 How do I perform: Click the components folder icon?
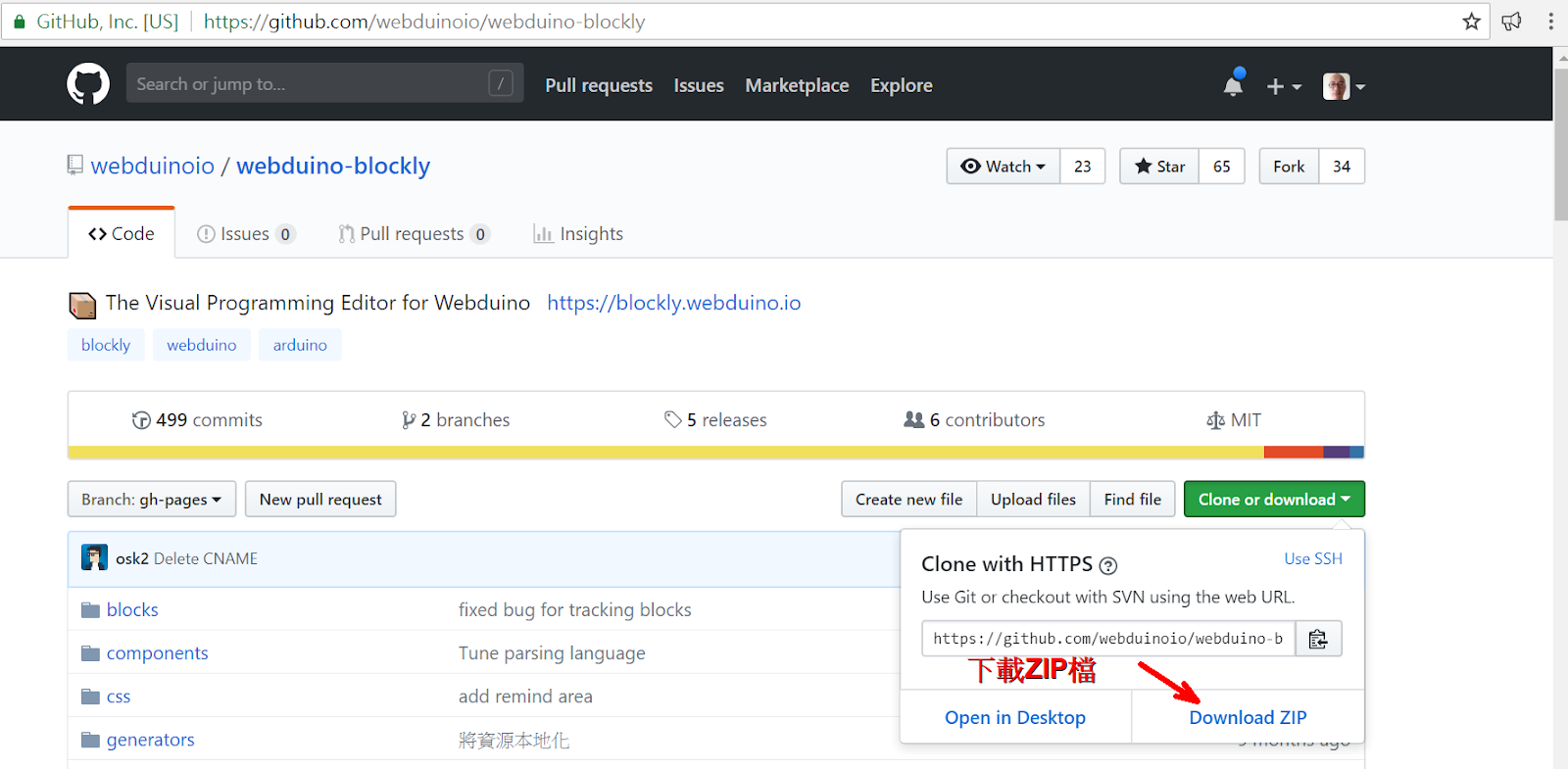(x=90, y=653)
